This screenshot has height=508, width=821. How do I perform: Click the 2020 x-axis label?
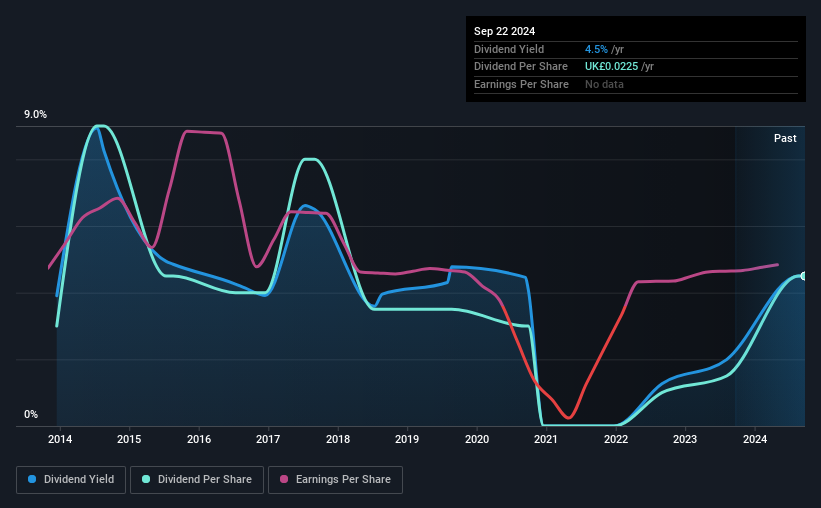pyautogui.click(x=477, y=439)
